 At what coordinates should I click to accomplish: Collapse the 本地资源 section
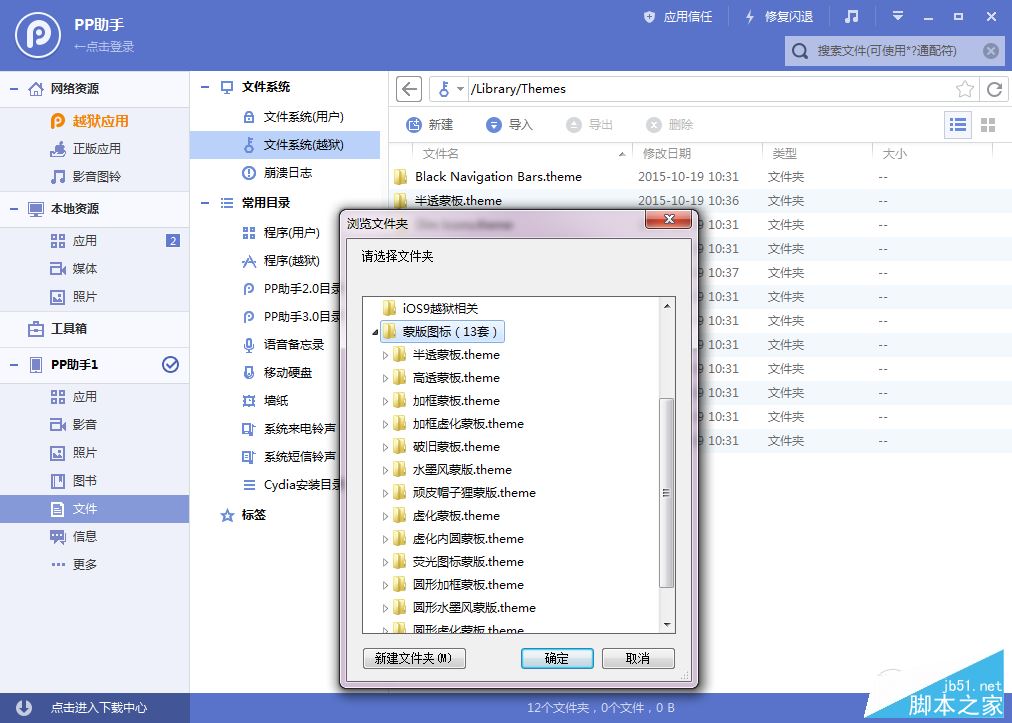pyautogui.click(x=14, y=209)
